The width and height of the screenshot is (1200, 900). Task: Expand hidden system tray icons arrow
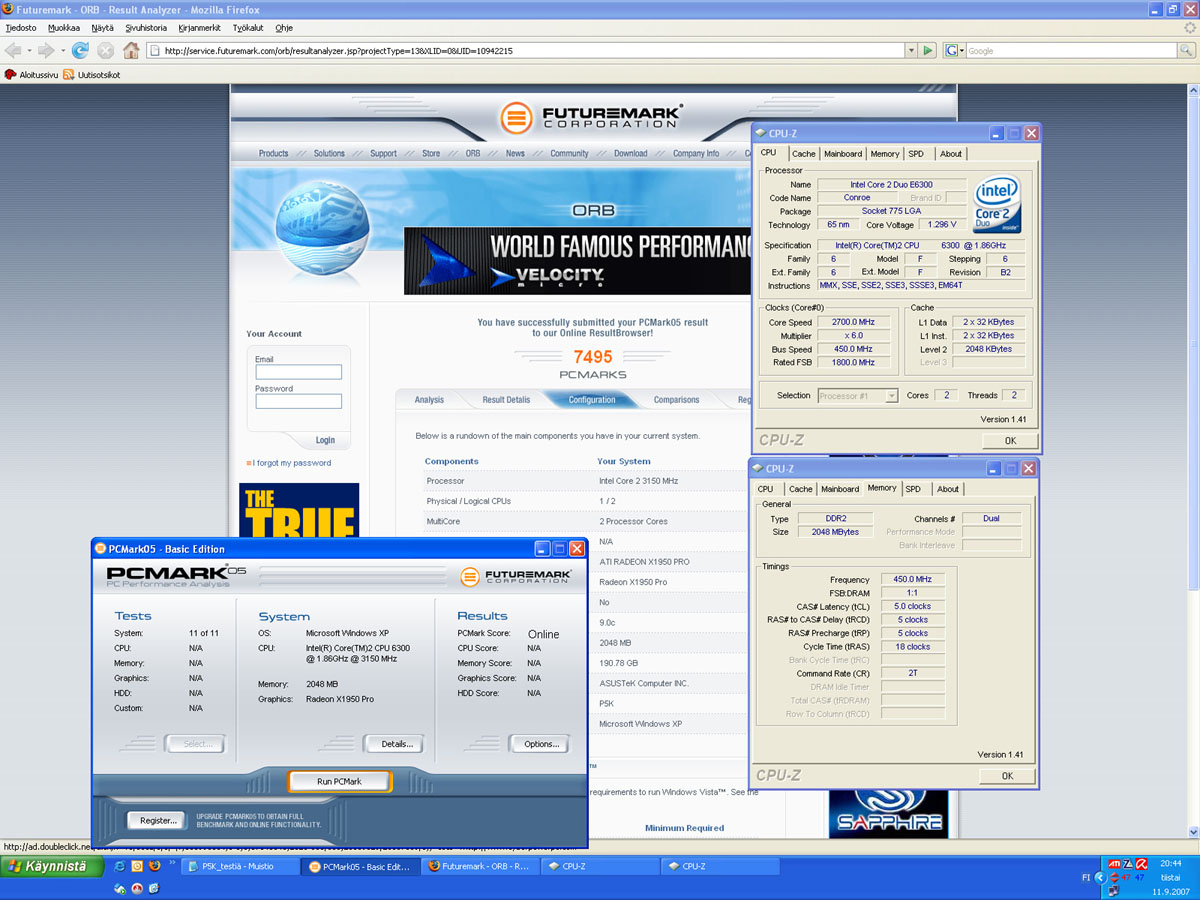1100,877
